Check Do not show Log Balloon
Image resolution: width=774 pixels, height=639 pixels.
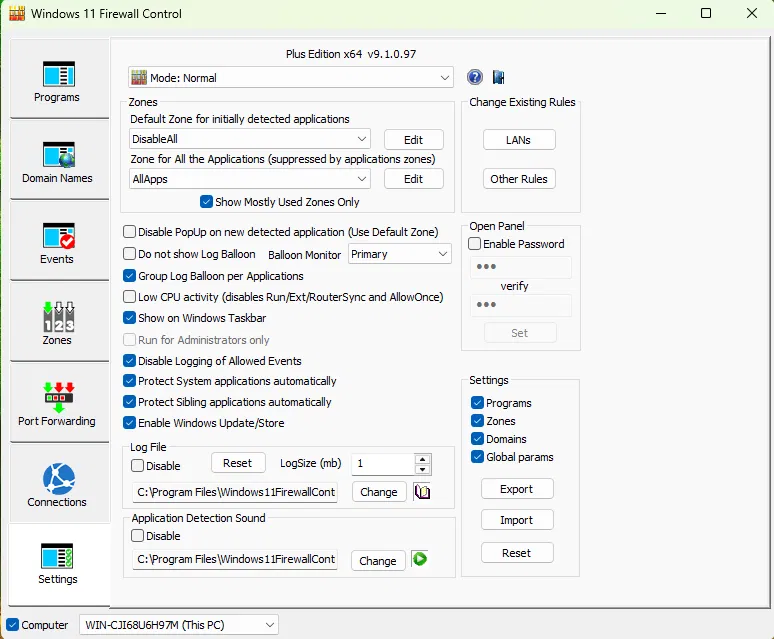[x=129, y=254]
